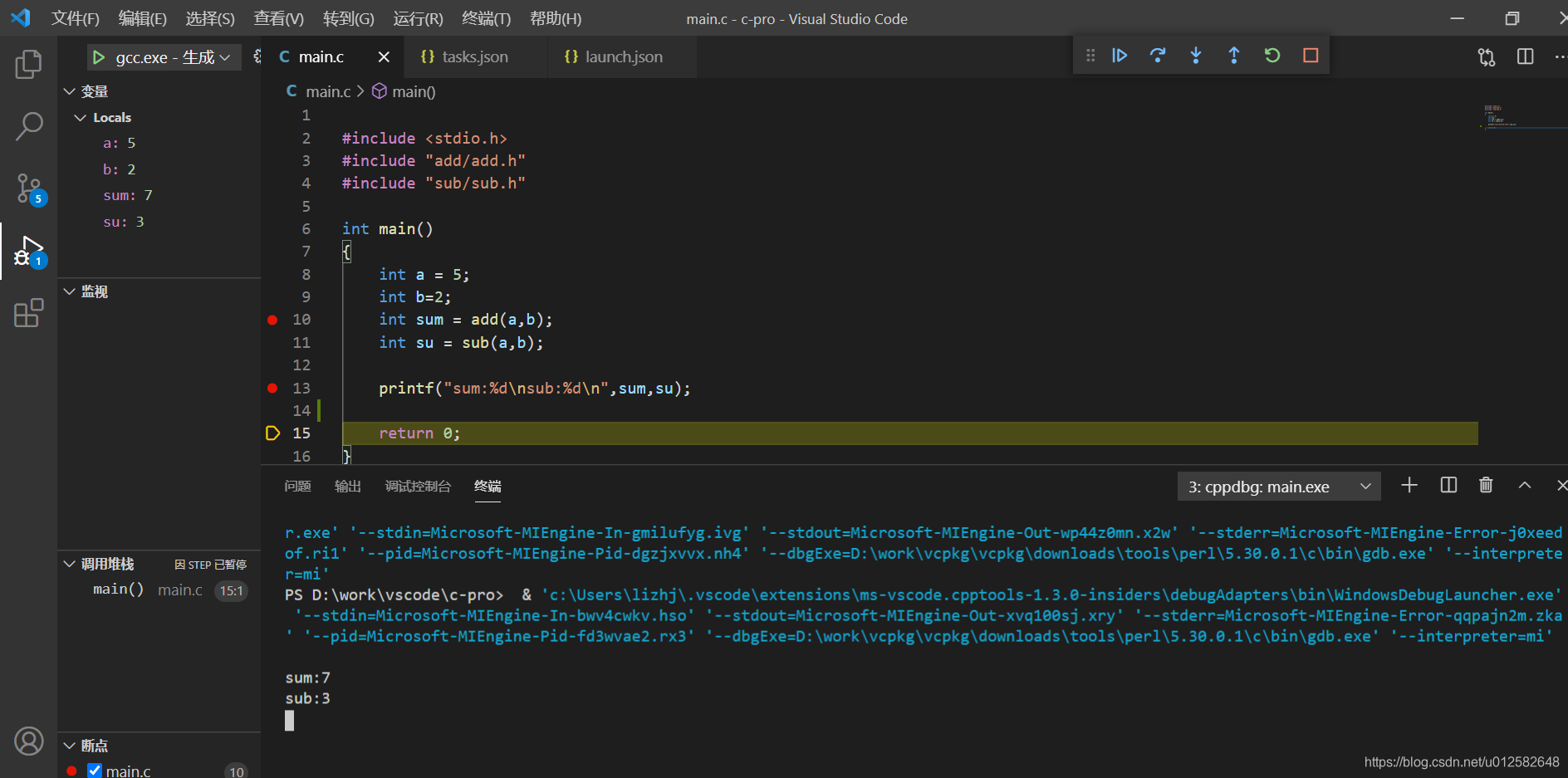The image size is (1568, 778).
Task: Open the cppdbg: main.exe terminal dropdown
Action: 1279,487
